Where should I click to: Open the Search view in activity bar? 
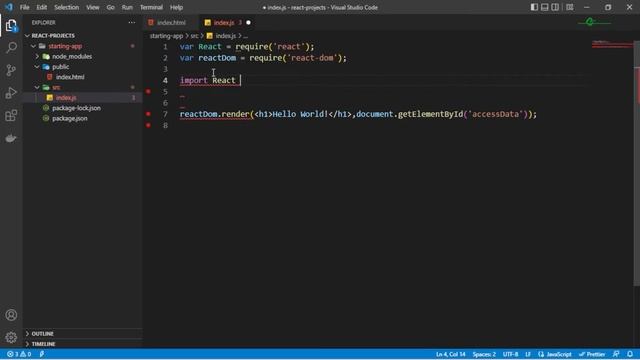(x=11, y=47)
